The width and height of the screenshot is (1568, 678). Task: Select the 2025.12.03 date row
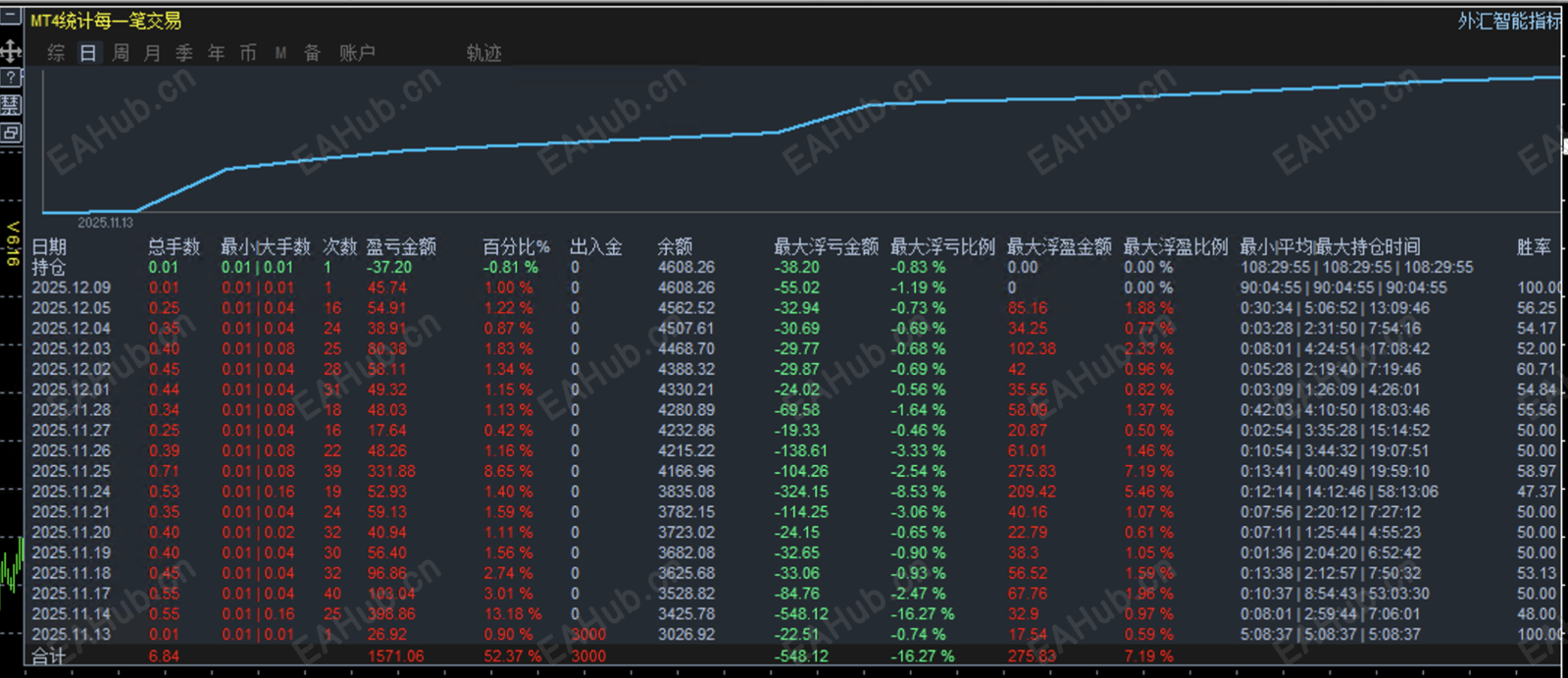click(x=71, y=348)
